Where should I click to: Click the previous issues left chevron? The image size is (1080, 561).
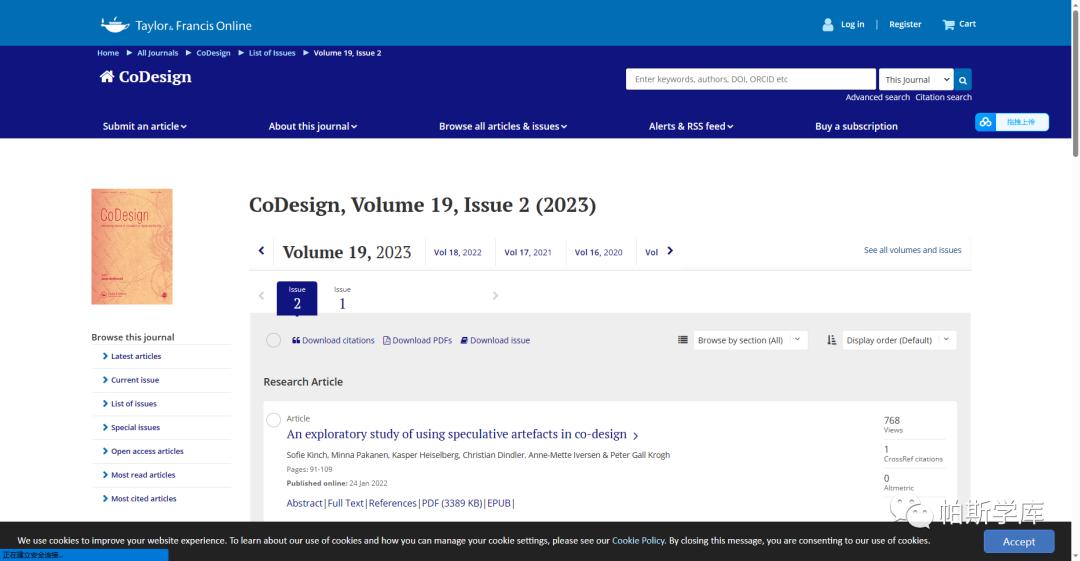(x=261, y=296)
